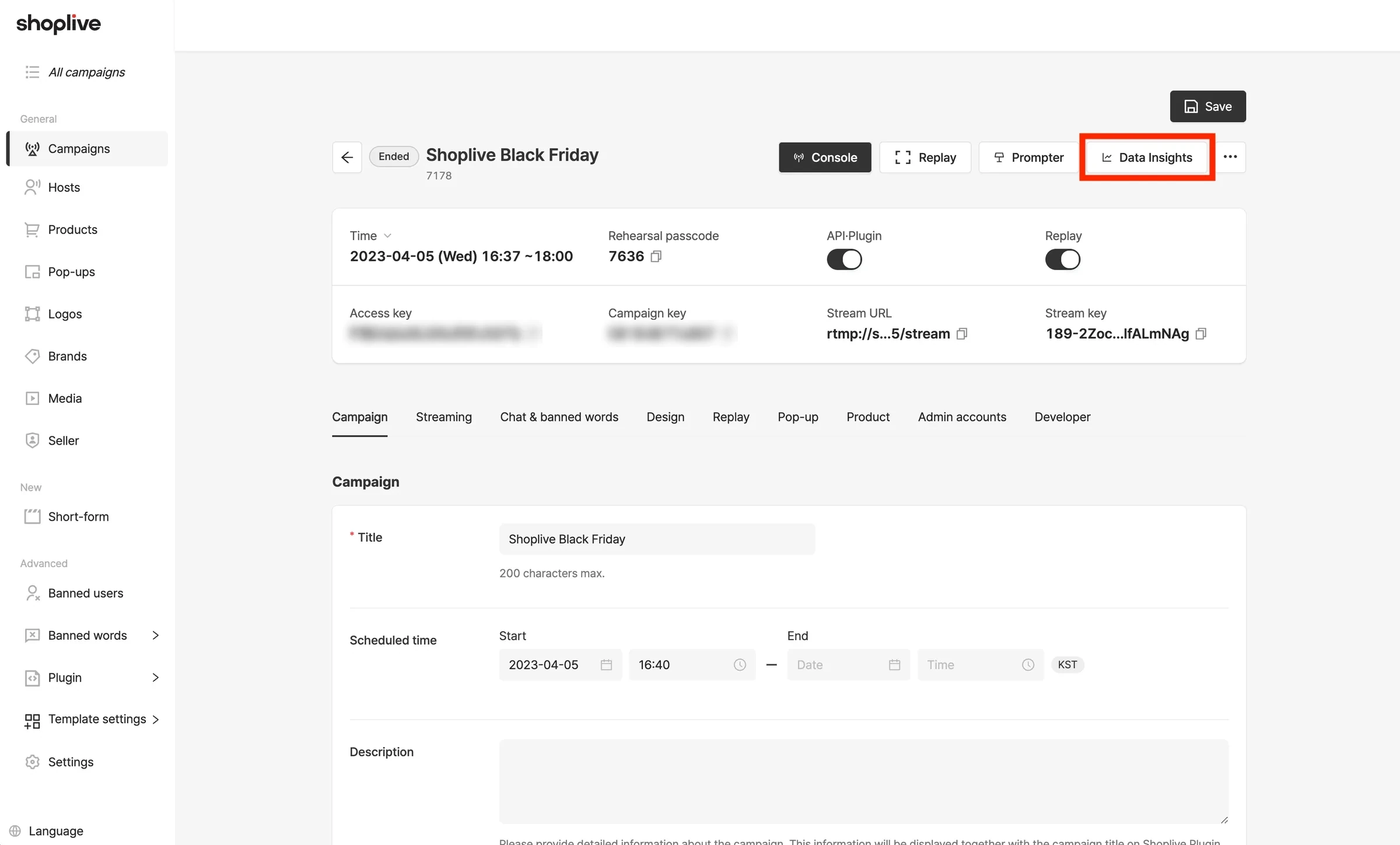Open Products cart icon in sidebar
This screenshot has height=845, width=1400.
[32, 229]
